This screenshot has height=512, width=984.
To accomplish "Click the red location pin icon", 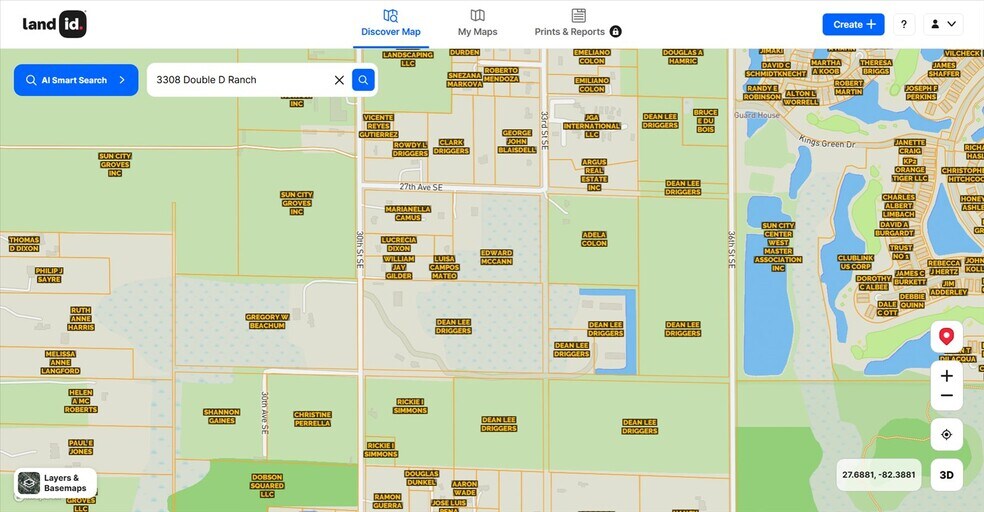I will 946,337.
